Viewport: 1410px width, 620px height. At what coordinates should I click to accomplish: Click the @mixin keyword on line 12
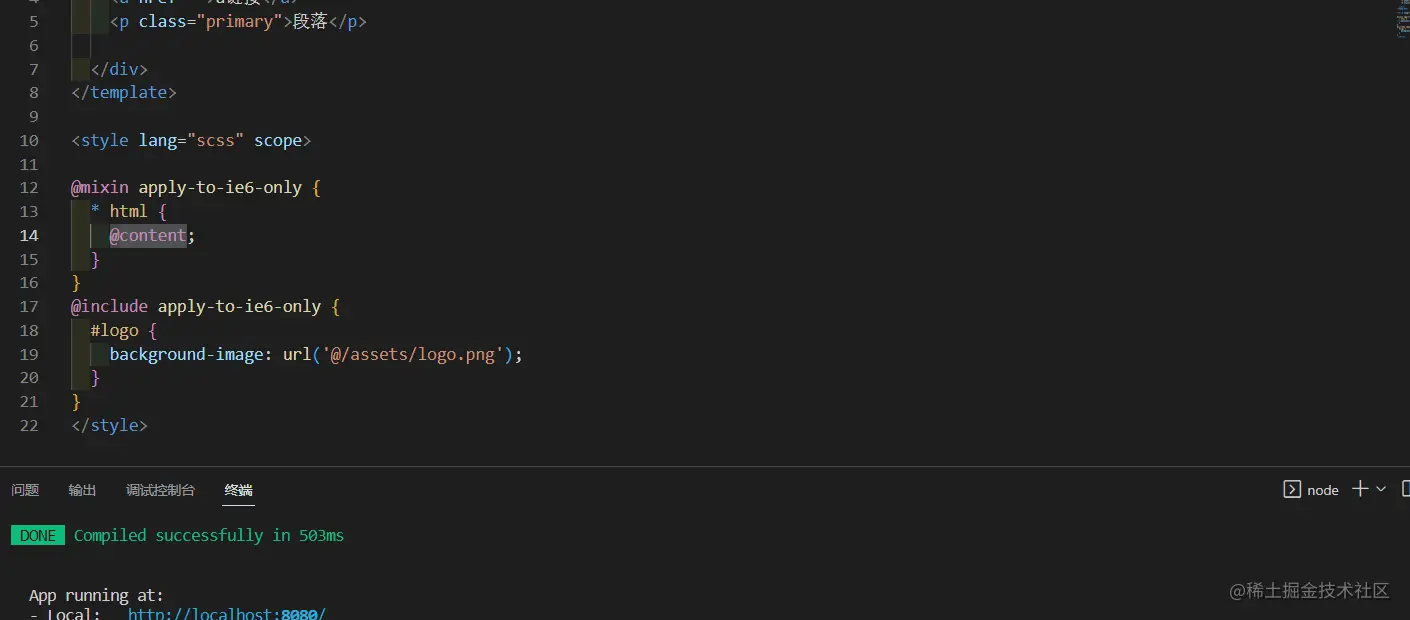[99, 187]
